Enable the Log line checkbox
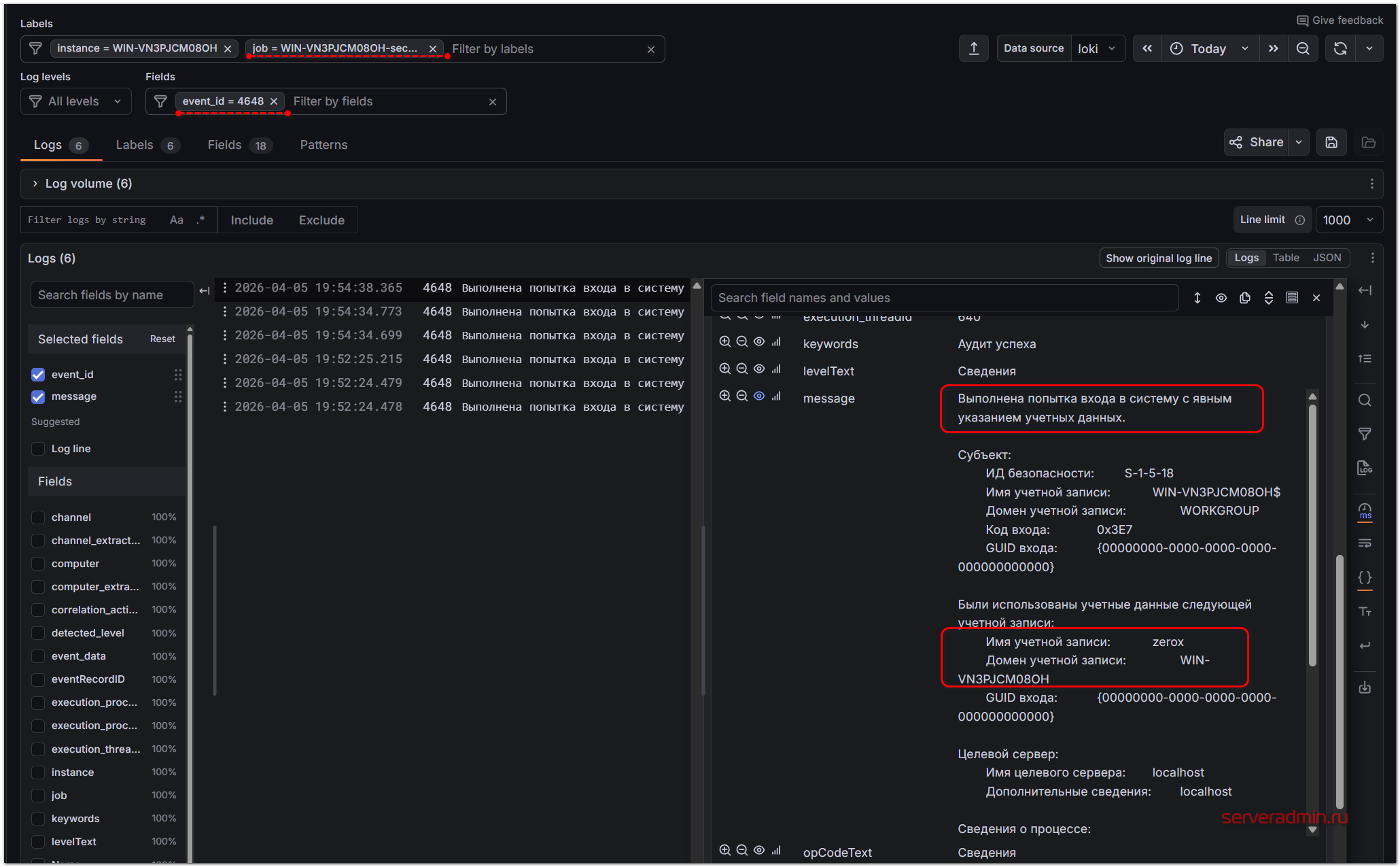The width and height of the screenshot is (1400, 867). pos(38,449)
